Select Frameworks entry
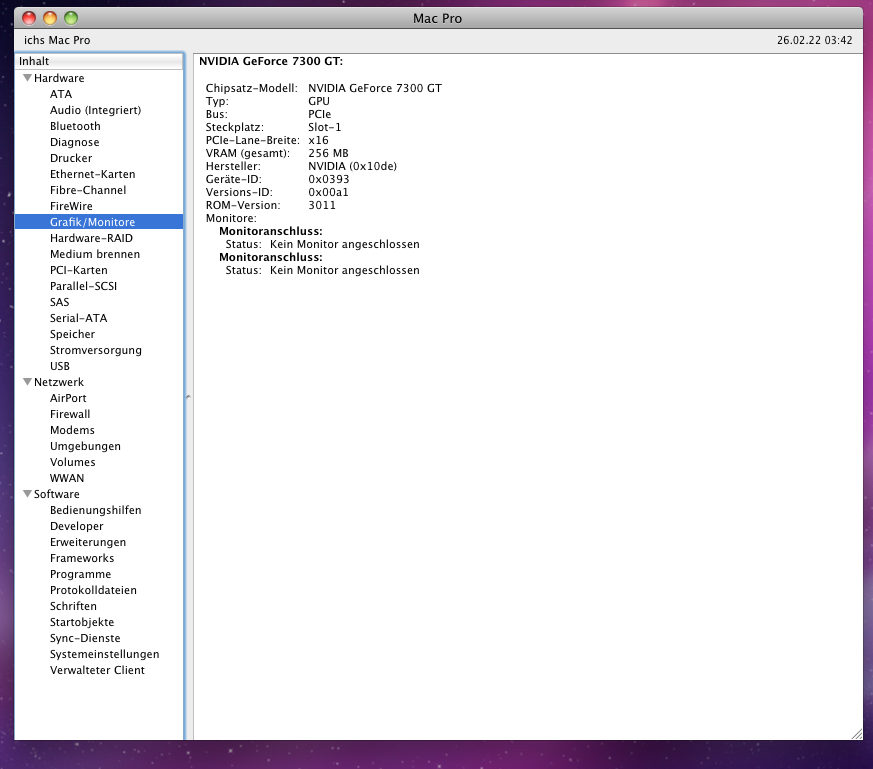Image resolution: width=873 pixels, height=769 pixels. pyautogui.click(x=82, y=559)
